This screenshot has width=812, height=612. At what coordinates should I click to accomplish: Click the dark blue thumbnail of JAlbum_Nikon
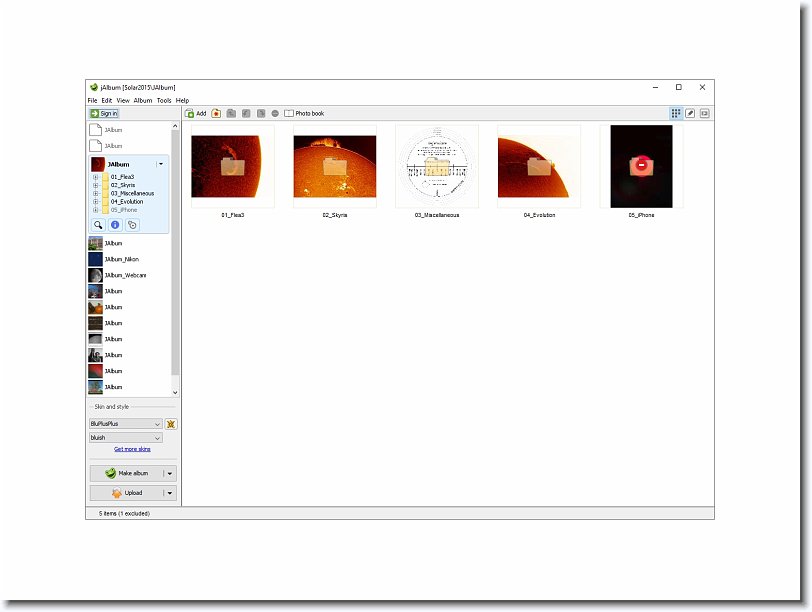click(x=95, y=259)
